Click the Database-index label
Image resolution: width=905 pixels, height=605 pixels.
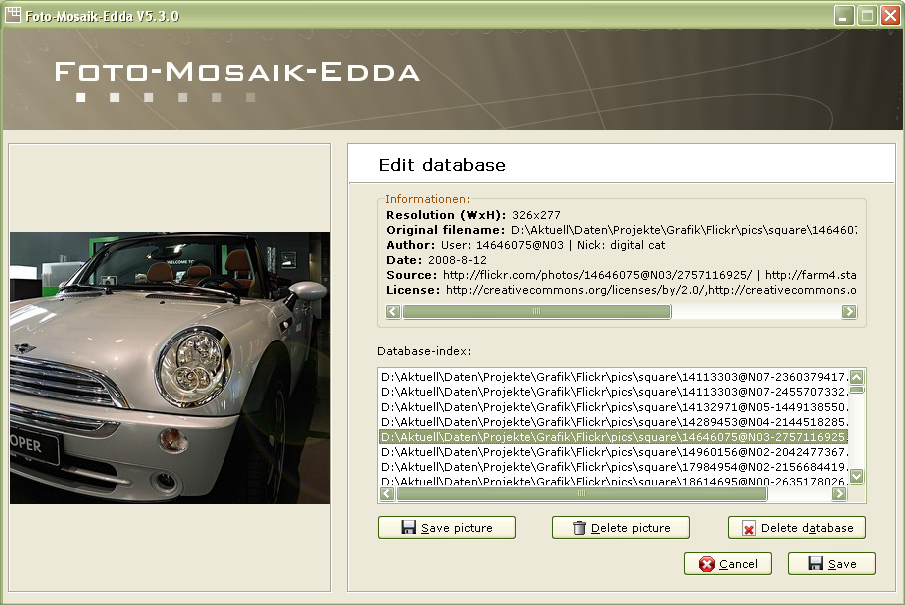pos(424,351)
